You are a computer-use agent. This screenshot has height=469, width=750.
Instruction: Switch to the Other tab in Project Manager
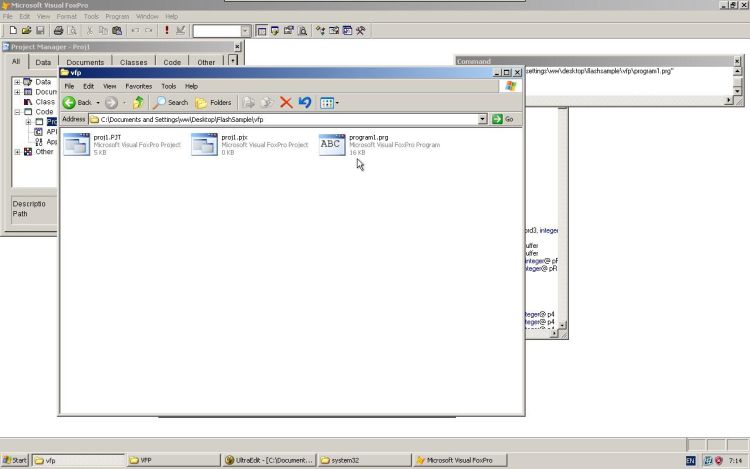(x=206, y=62)
